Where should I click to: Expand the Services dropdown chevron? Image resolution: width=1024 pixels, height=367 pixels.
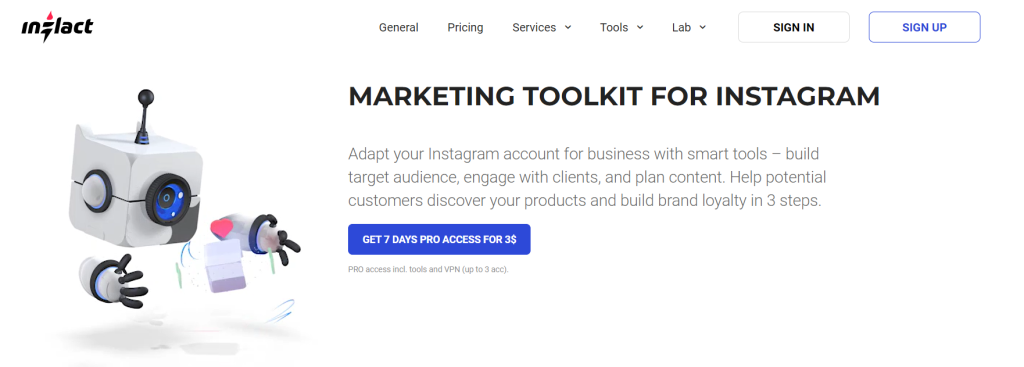[x=568, y=27]
